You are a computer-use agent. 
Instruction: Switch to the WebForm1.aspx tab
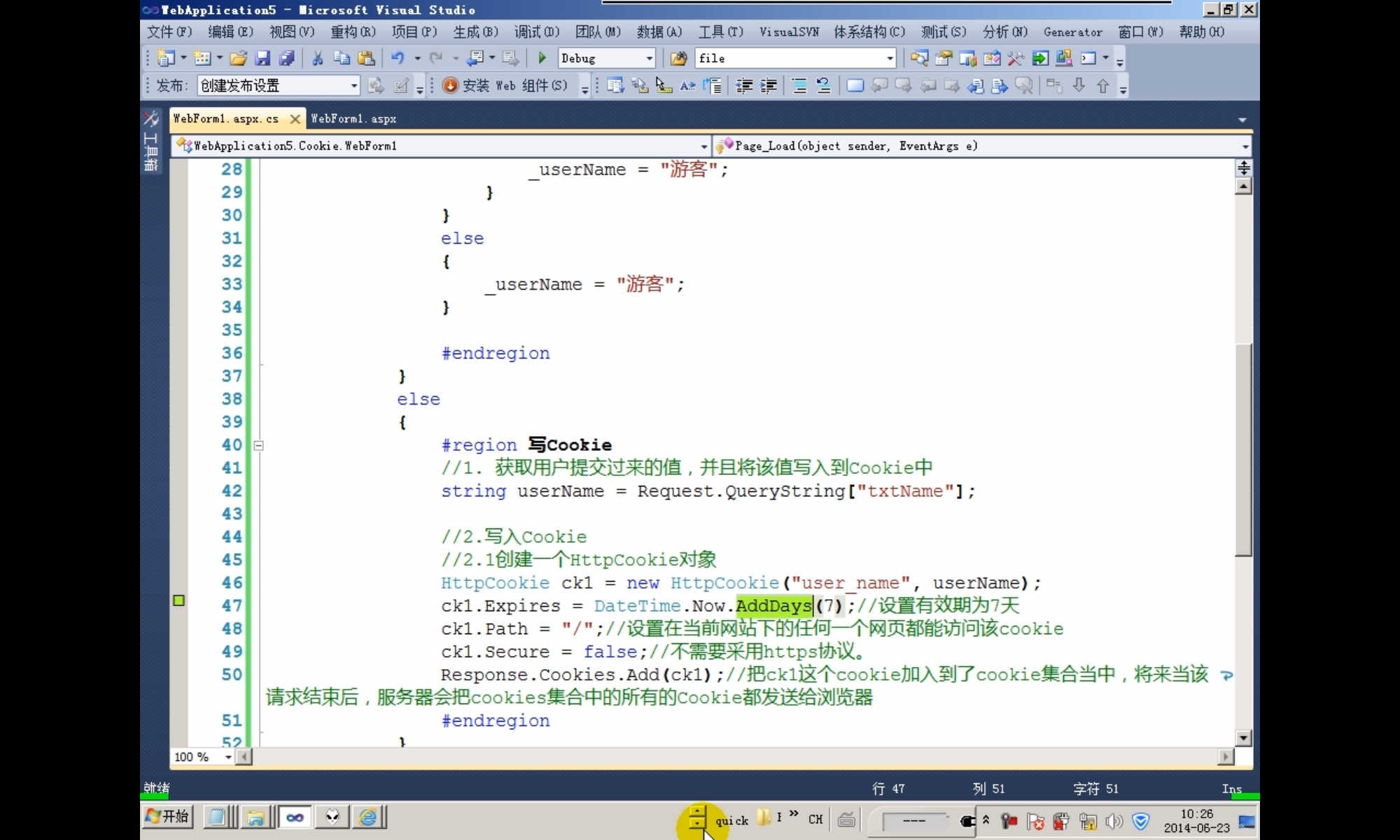(x=353, y=119)
